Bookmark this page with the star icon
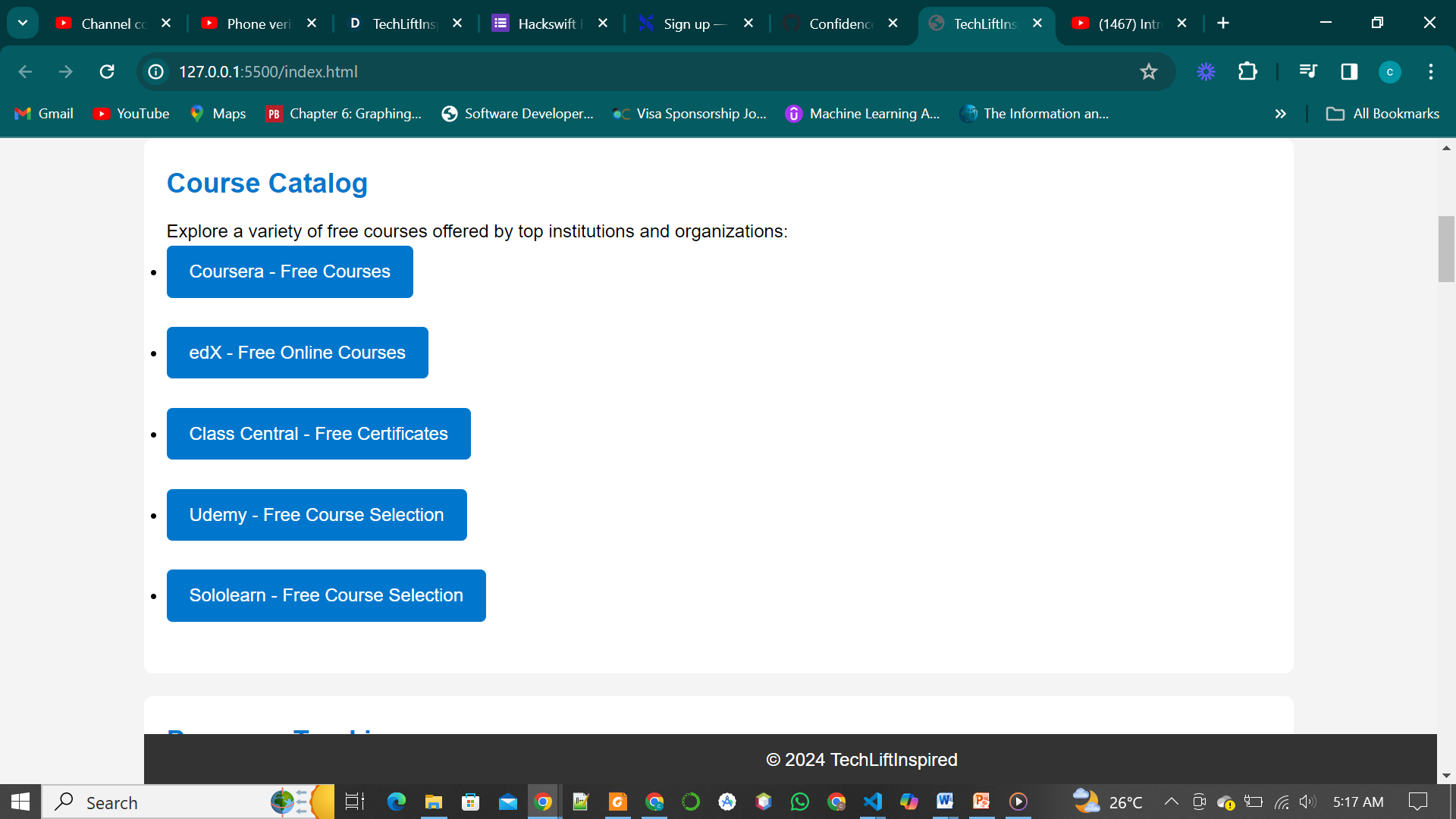Image resolution: width=1456 pixels, height=819 pixels. (1148, 71)
